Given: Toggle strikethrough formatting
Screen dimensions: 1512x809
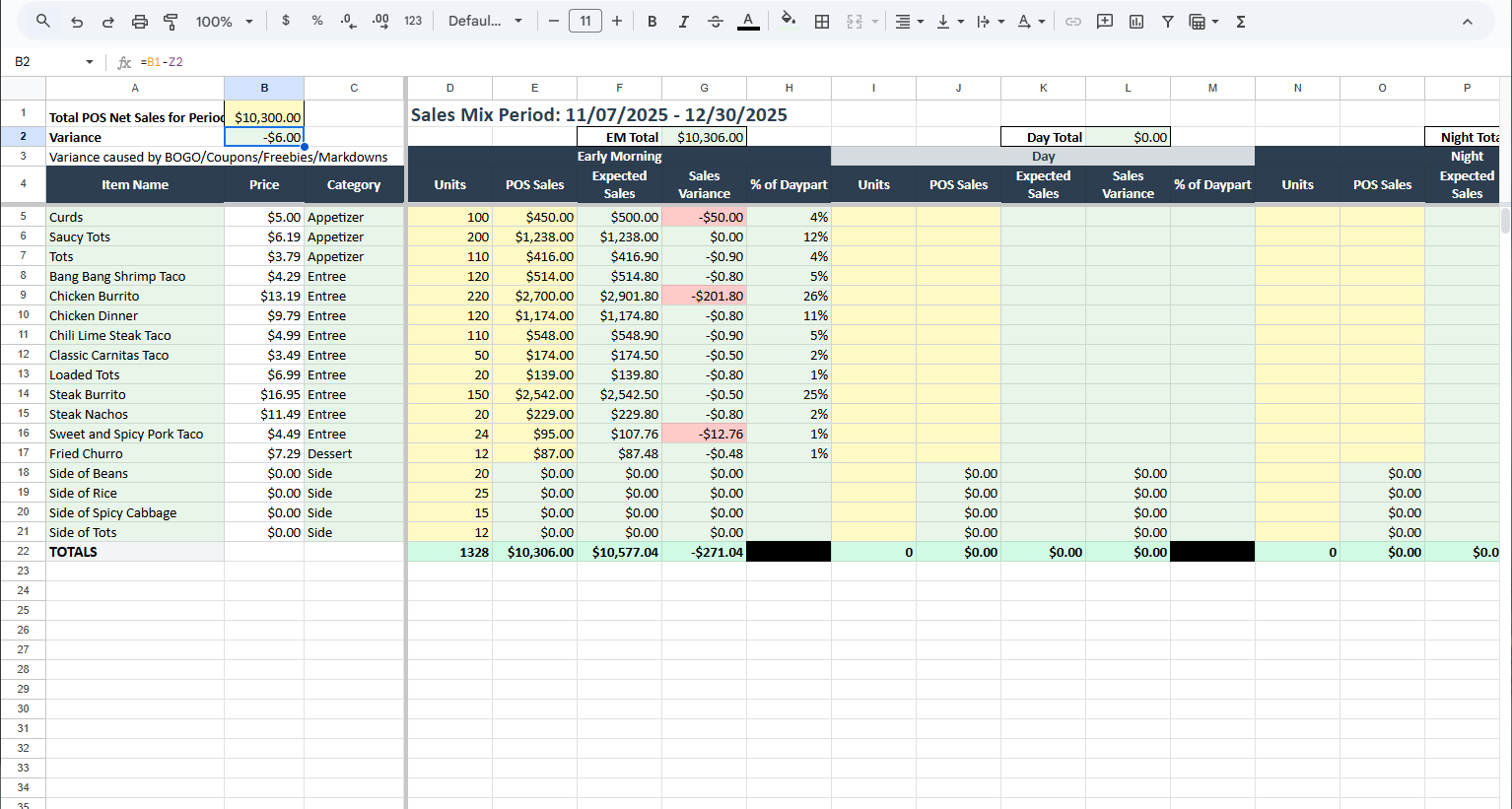Looking at the screenshot, I should [x=716, y=21].
